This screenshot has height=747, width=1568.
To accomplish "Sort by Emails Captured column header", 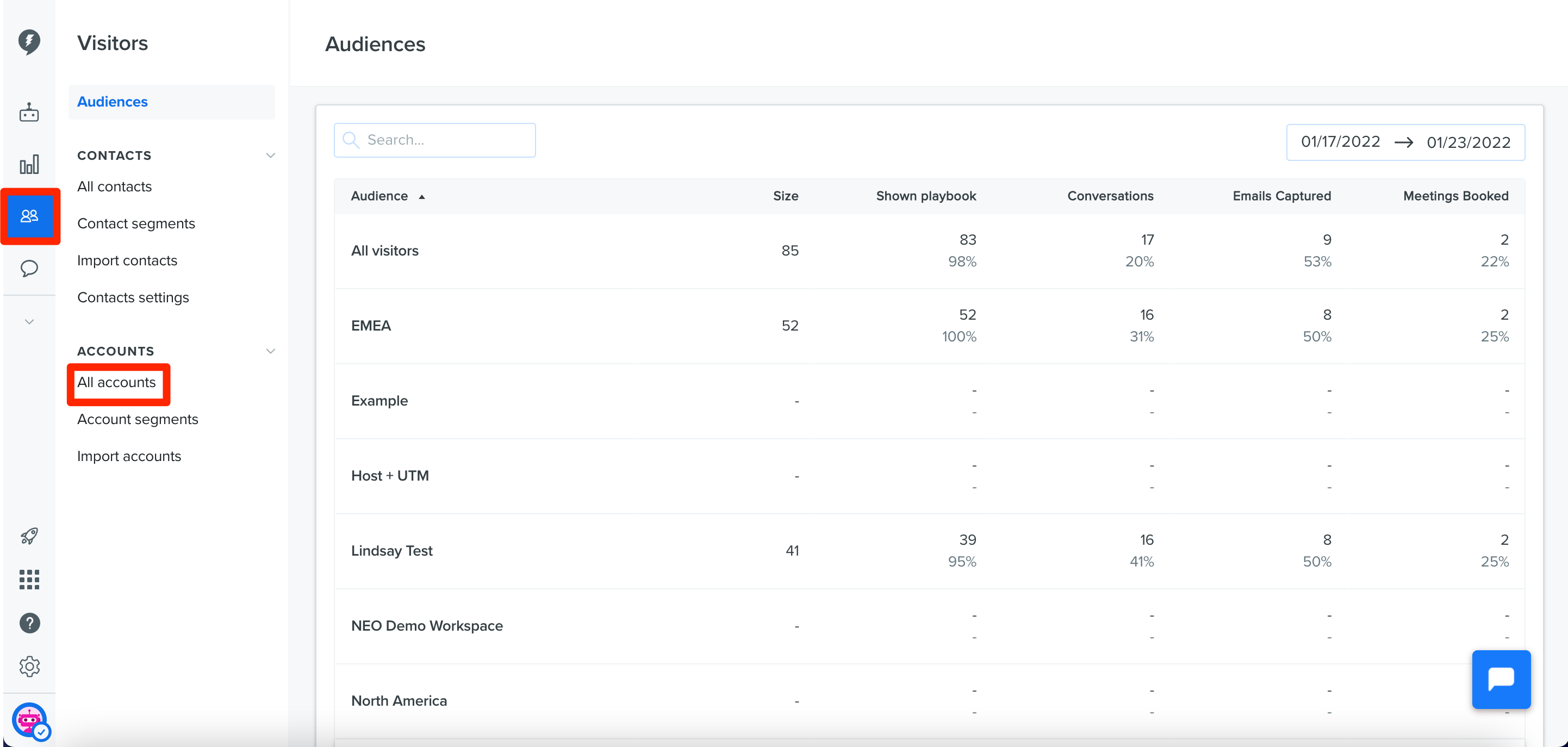I will tap(1281, 196).
